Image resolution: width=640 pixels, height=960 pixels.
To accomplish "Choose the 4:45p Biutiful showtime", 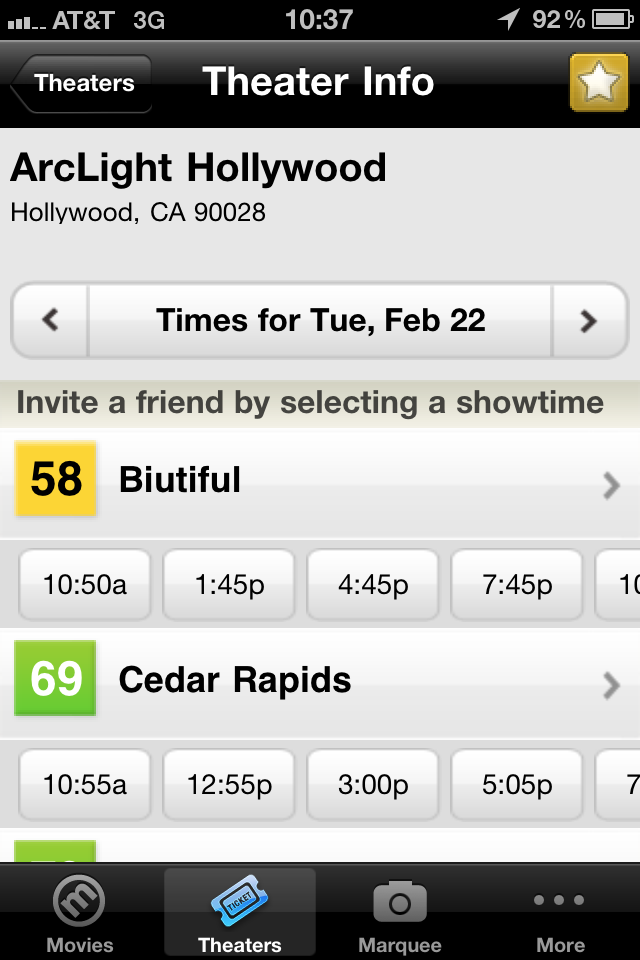I will click(373, 585).
